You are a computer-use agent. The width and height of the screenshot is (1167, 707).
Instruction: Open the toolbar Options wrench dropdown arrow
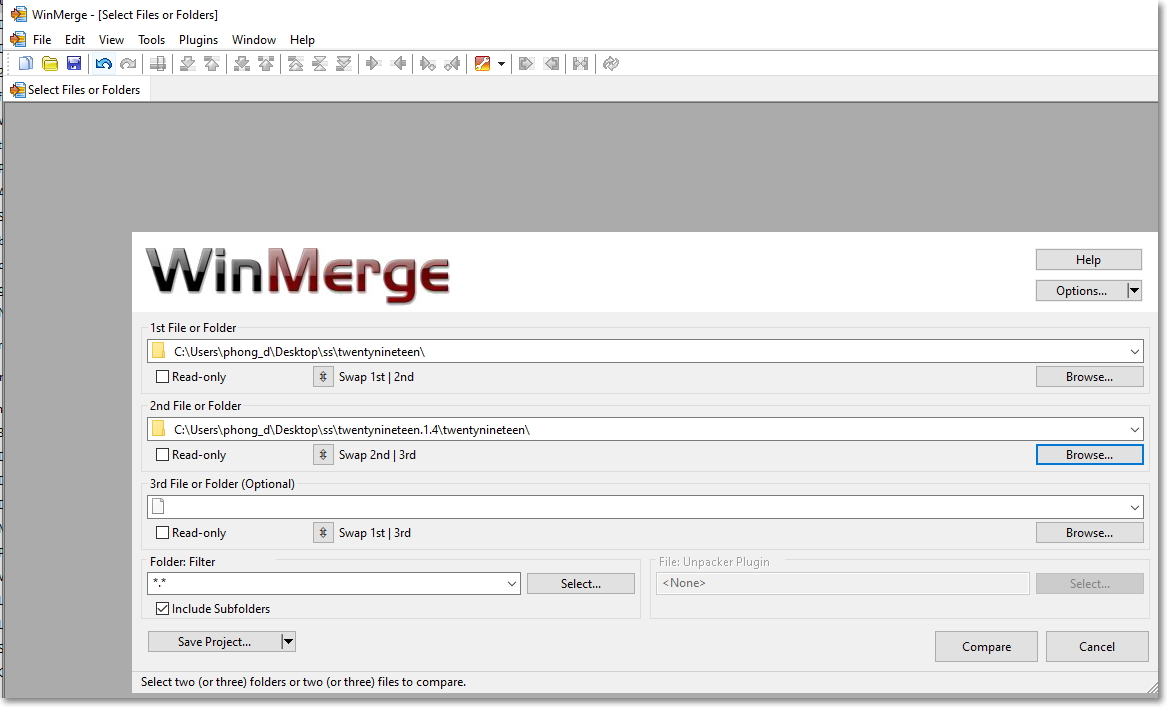[501, 64]
